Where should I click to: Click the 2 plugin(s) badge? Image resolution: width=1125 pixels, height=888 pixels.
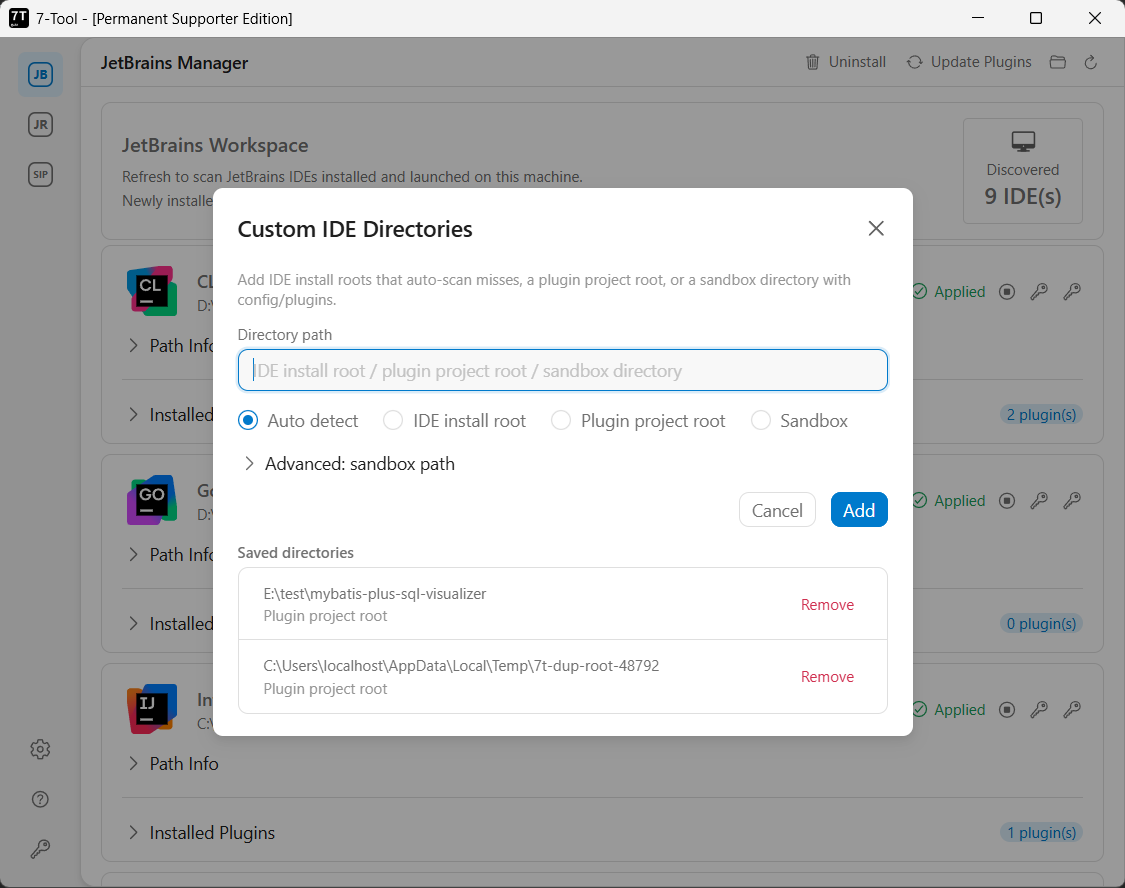1041,415
